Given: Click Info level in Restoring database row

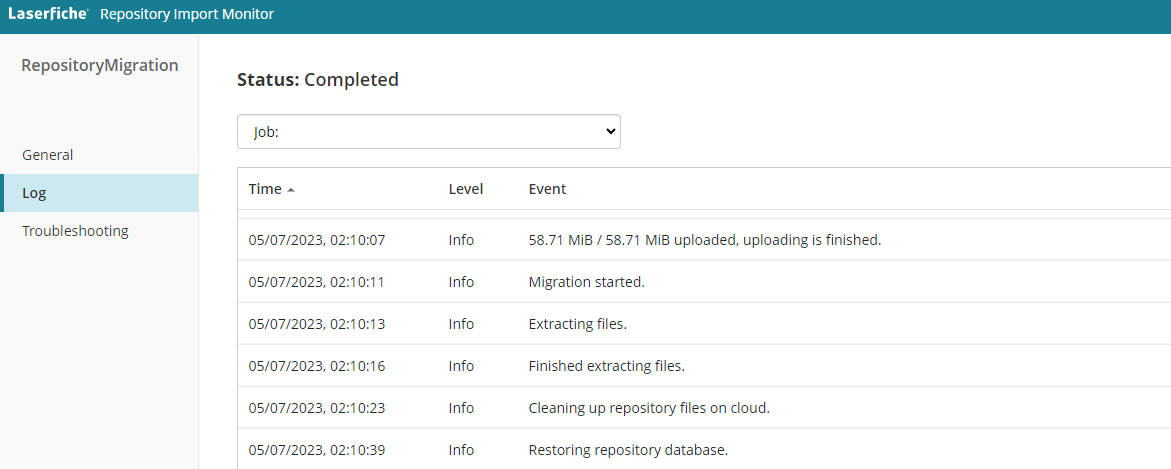Looking at the screenshot, I should click(462, 450).
